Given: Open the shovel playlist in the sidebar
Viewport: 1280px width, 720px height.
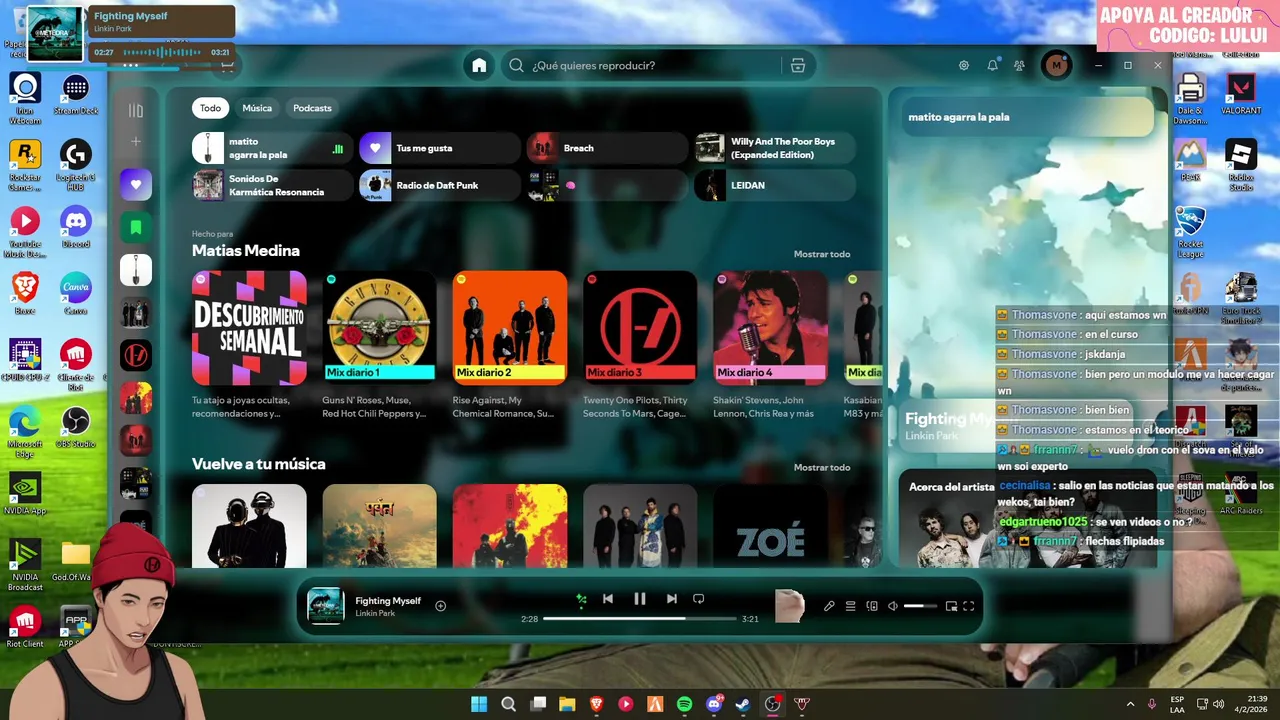Looking at the screenshot, I should [x=136, y=270].
